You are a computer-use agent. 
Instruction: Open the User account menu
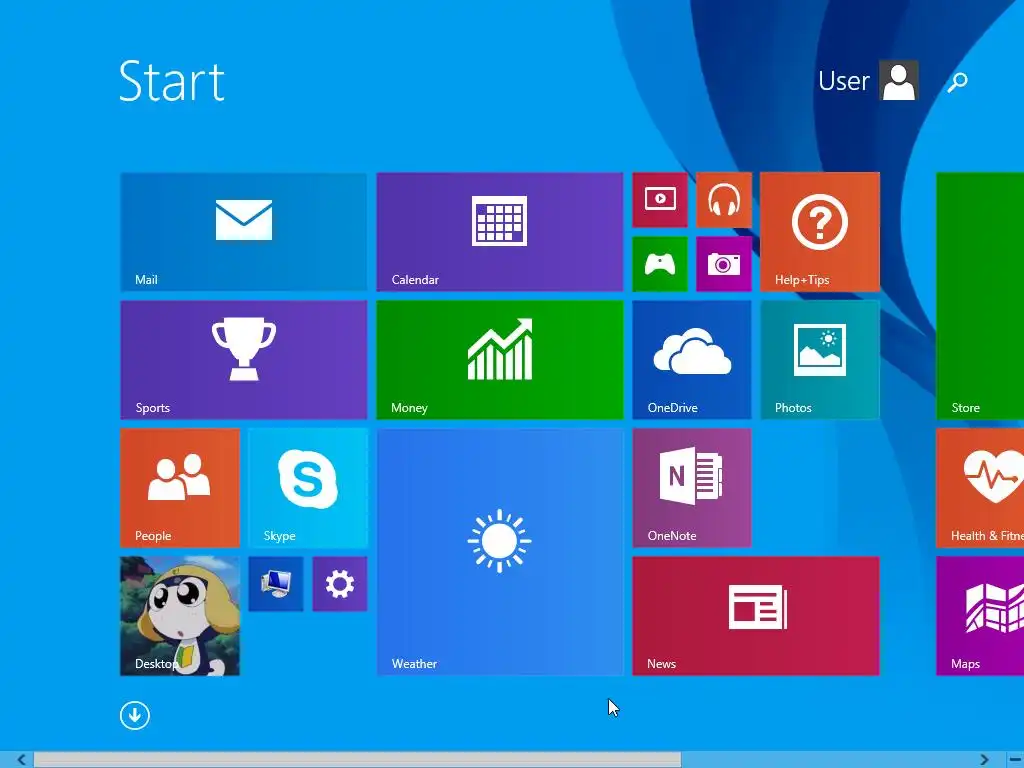coord(868,80)
